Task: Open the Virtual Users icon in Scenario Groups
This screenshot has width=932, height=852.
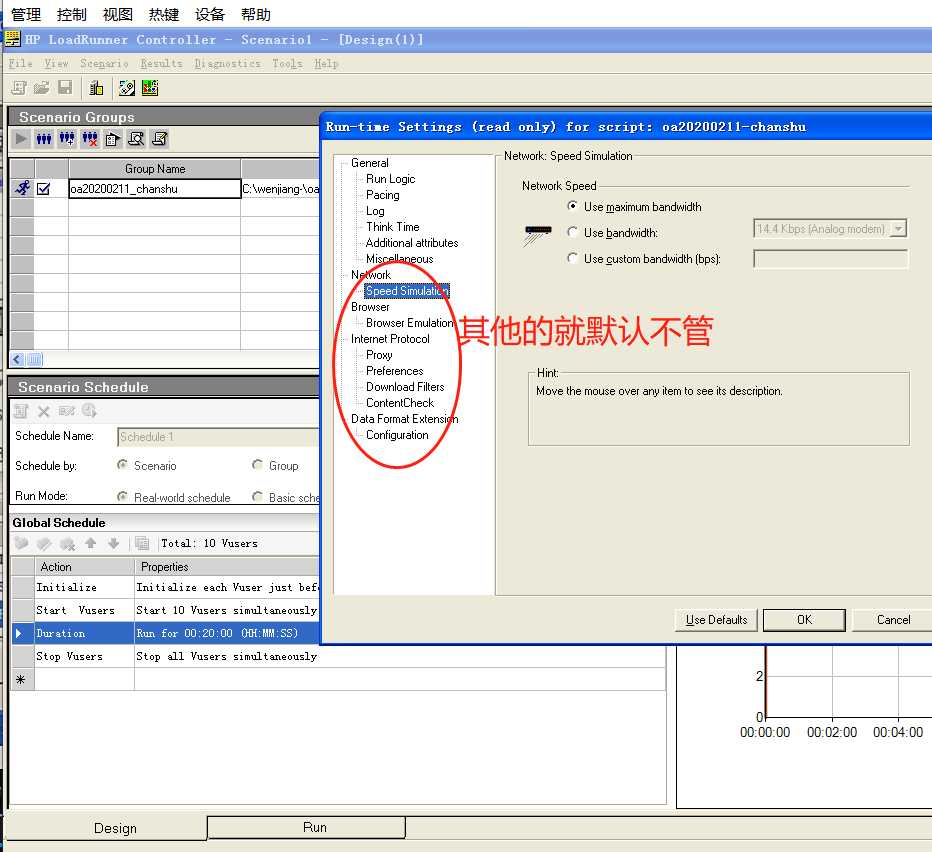Action: tap(44, 139)
